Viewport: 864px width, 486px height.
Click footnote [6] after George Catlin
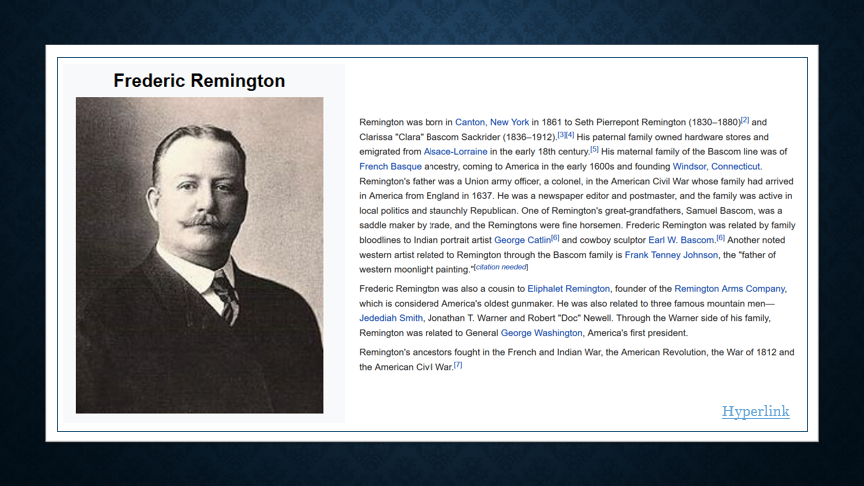click(x=555, y=238)
